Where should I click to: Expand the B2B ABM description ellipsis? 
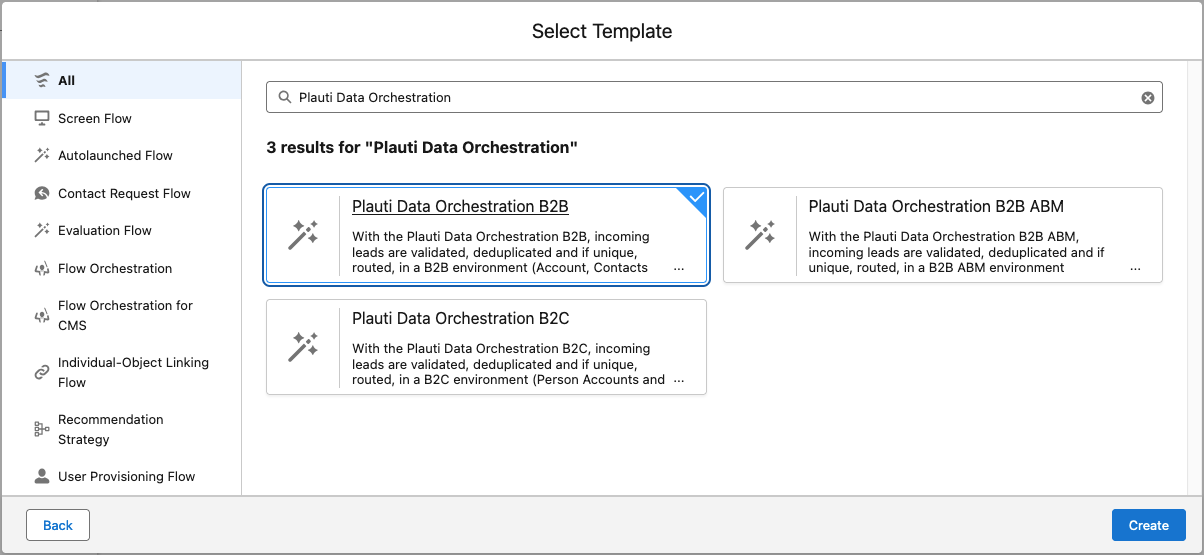(1135, 268)
